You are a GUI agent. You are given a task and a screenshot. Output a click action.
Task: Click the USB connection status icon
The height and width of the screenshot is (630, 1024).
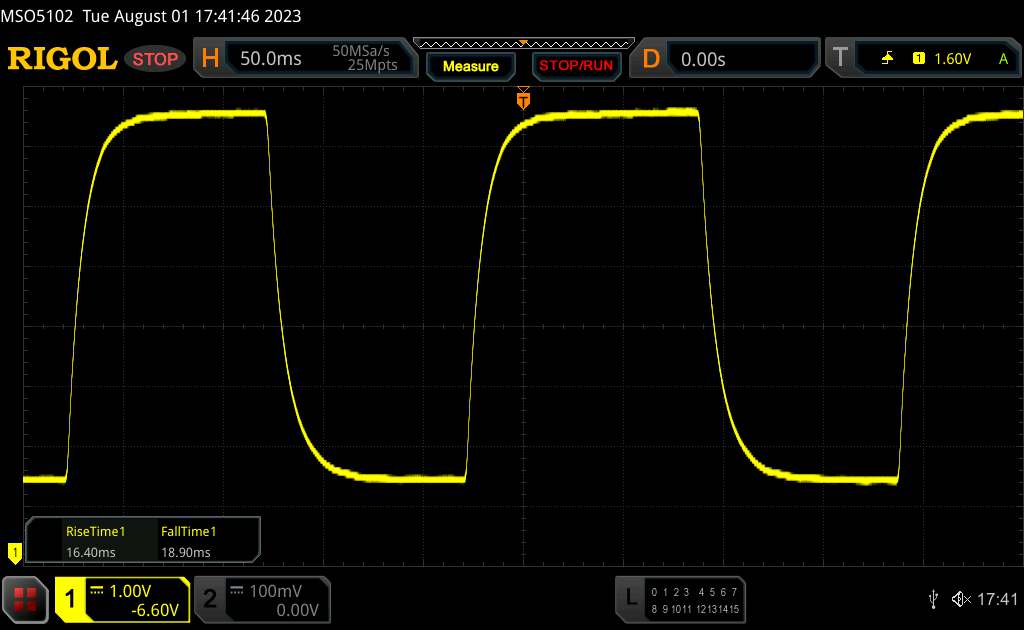(934, 599)
